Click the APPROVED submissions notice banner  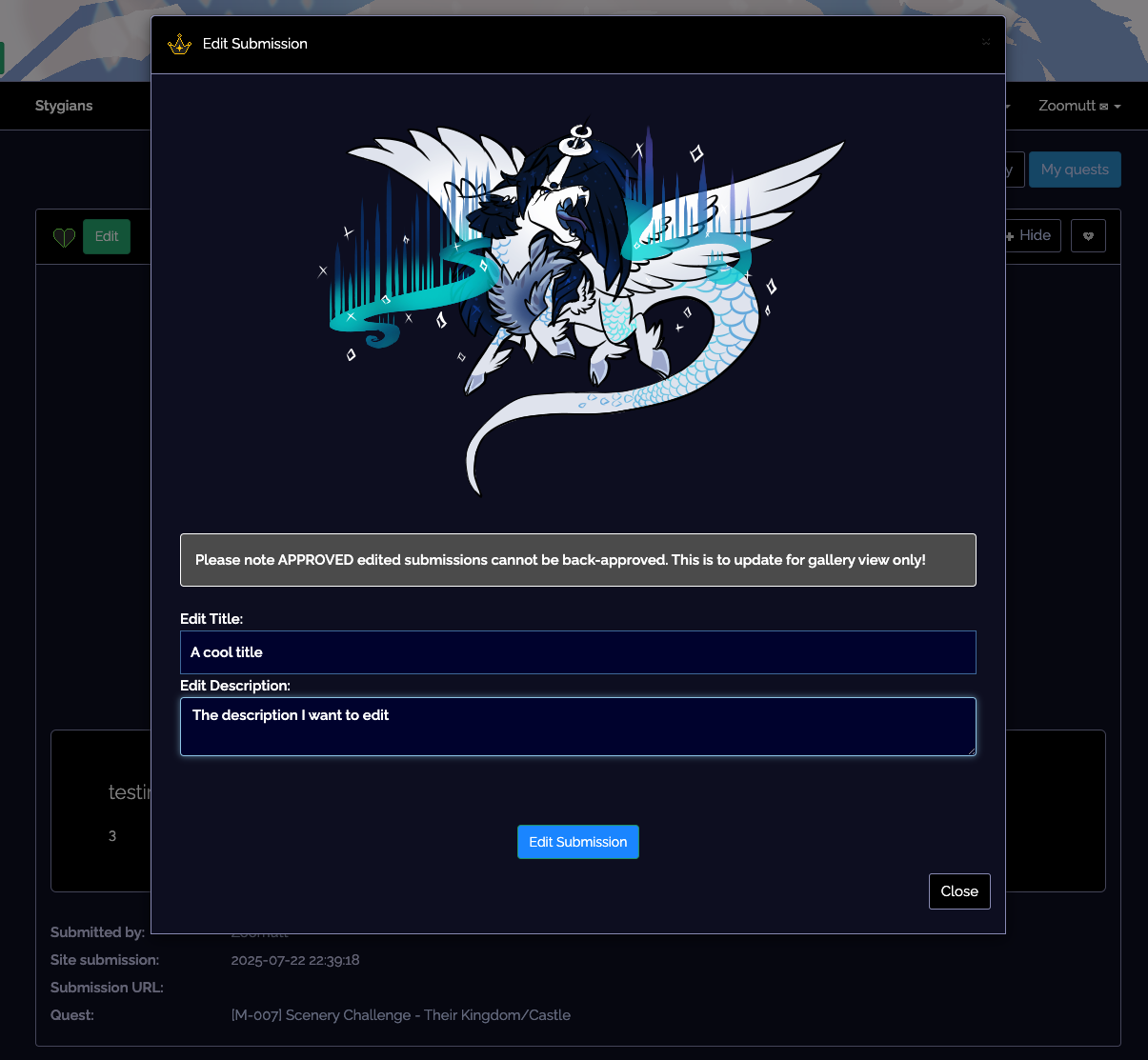[x=577, y=560]
